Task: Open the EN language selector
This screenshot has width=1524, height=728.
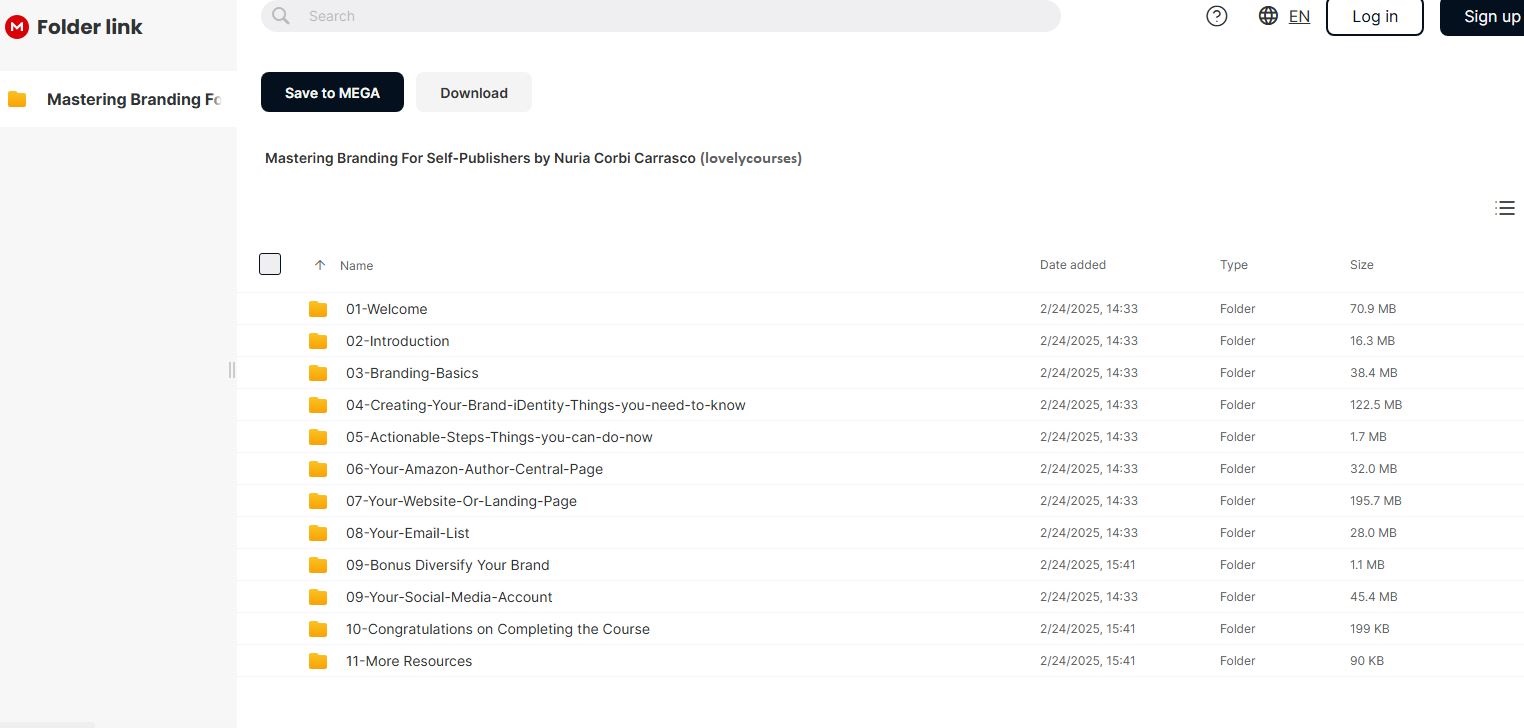Action: click(x=1299, y=16)
